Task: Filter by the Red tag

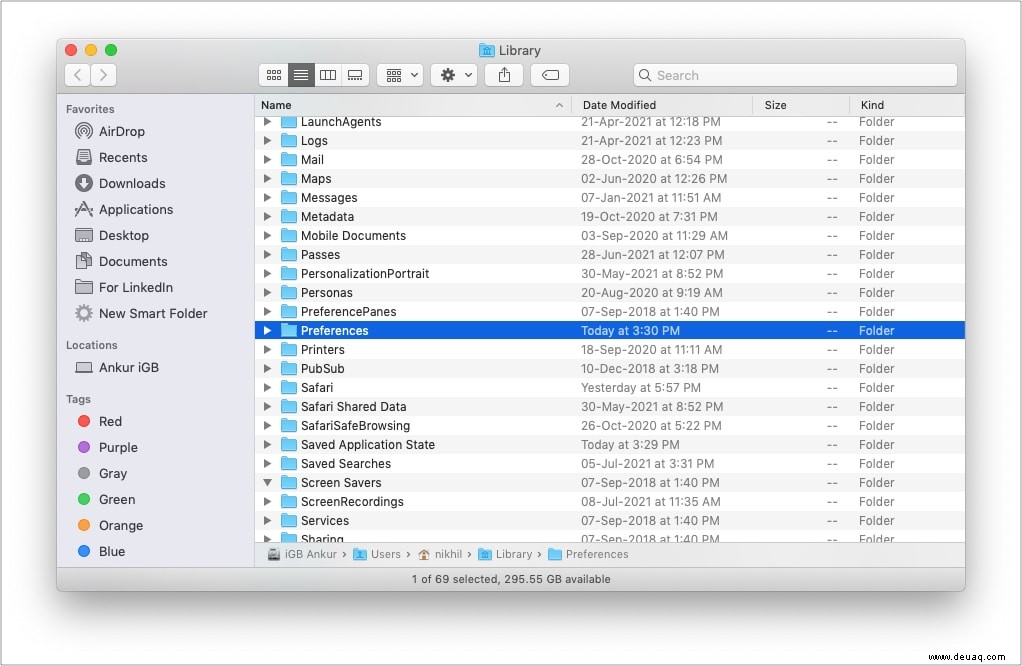Action: (x=100, y=422)
